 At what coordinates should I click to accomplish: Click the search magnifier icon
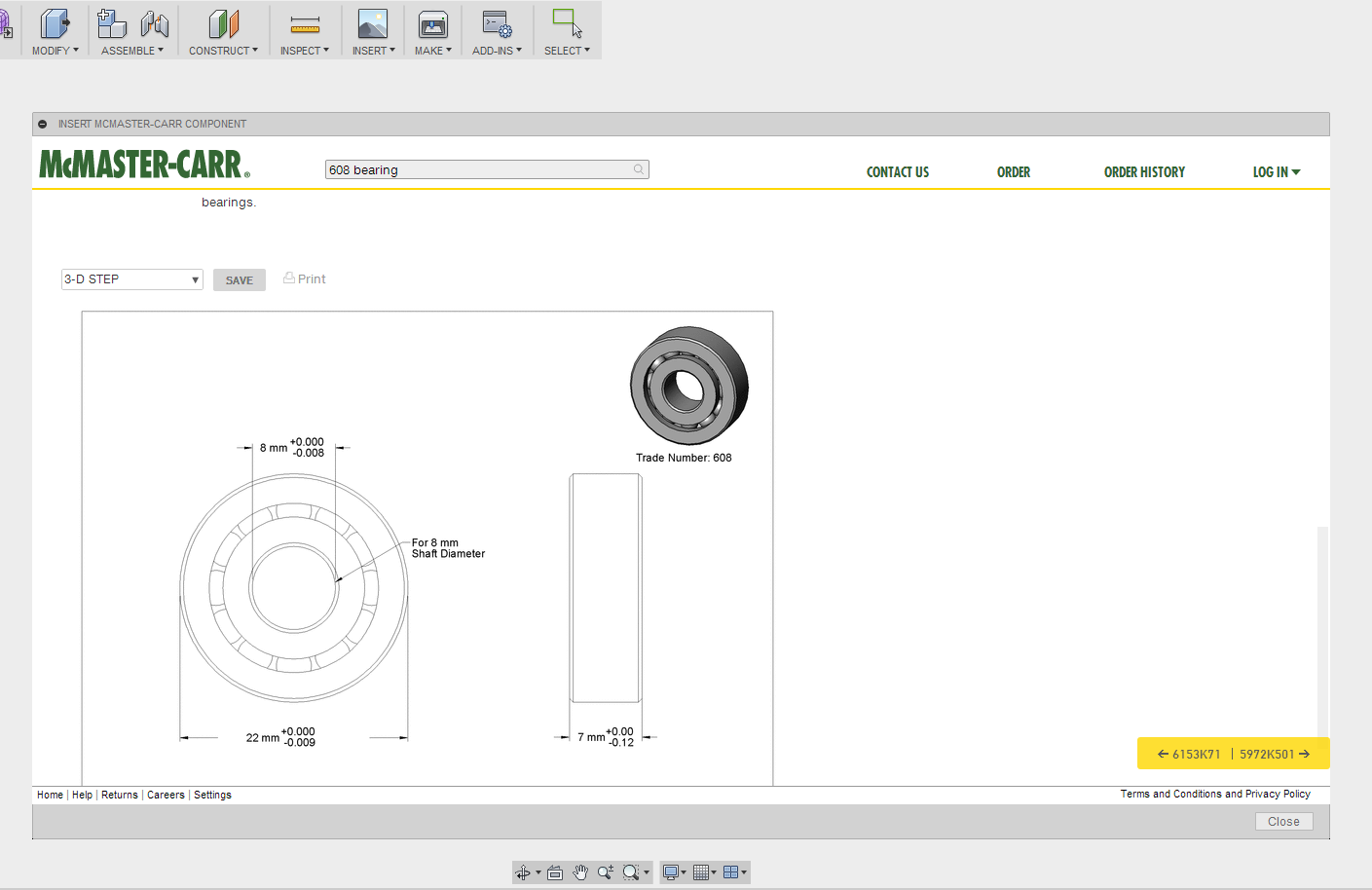639,169
